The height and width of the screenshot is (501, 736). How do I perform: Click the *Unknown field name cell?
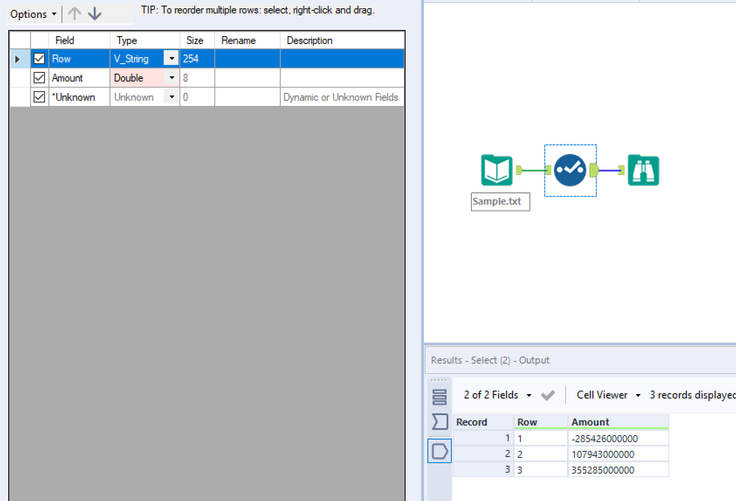pyautogui.click(x=79, y=97)
